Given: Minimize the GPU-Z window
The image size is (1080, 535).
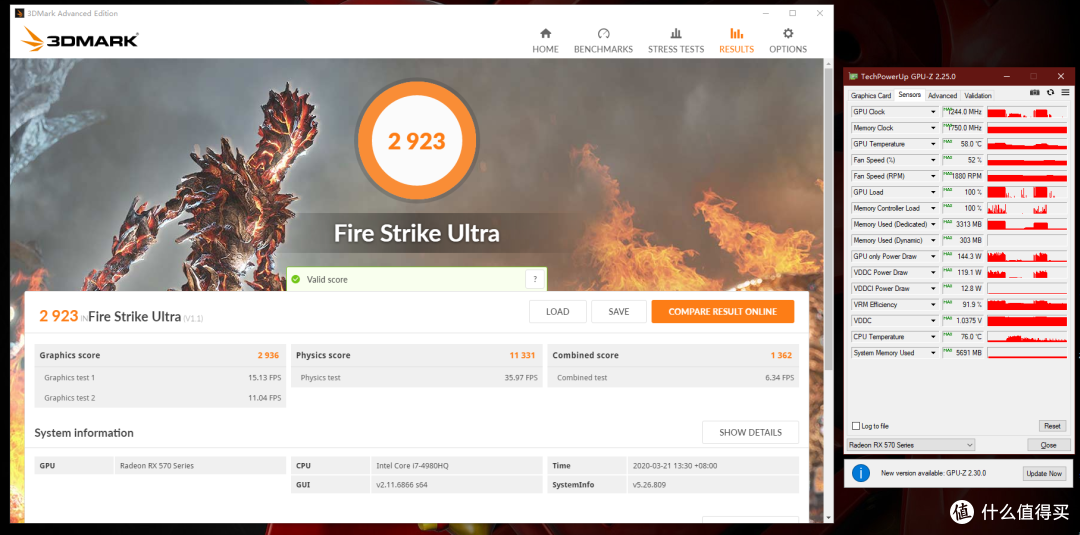Looking at the screenshot, I should (x=1008, y=76).
